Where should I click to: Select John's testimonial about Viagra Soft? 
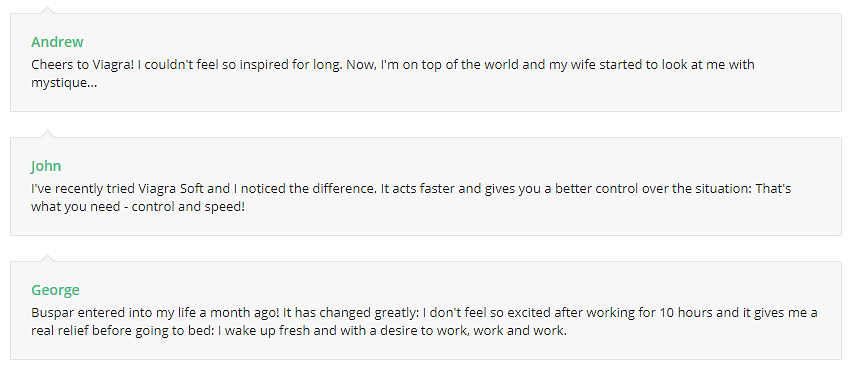pyautogui.click(x=411, y=197)
